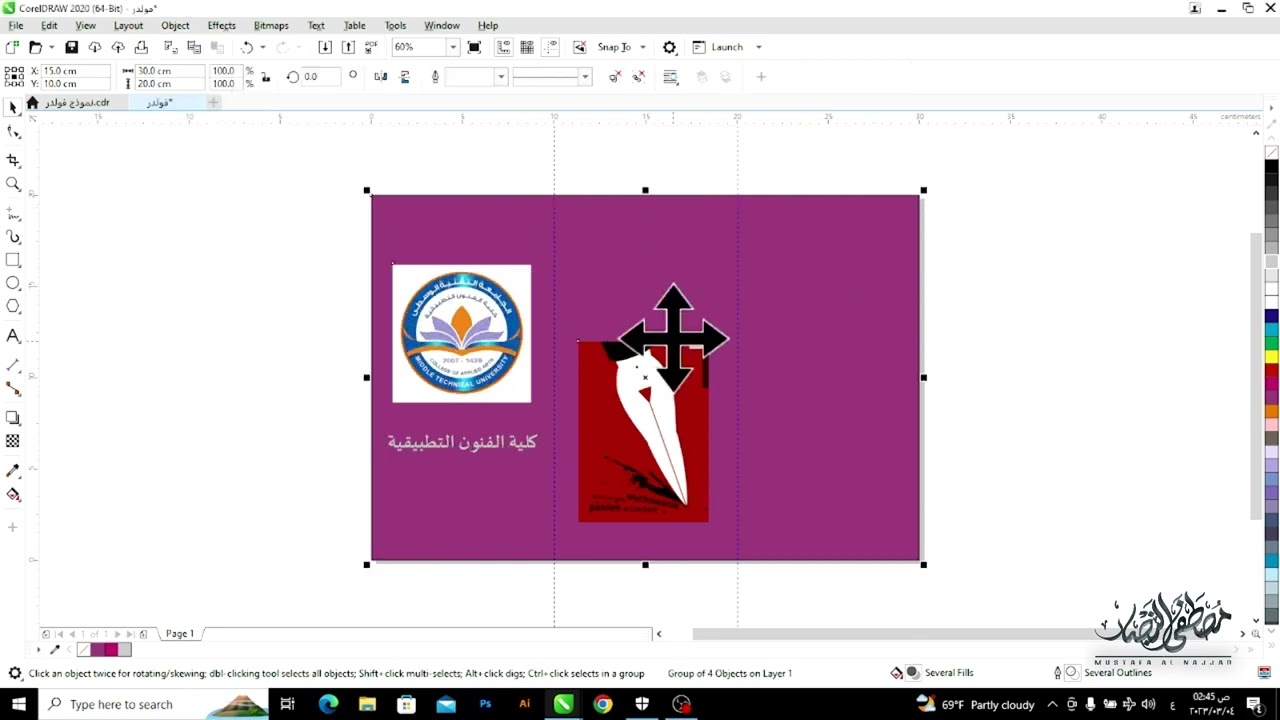Toggle the Lock ratio padlock

click(265, 77)
